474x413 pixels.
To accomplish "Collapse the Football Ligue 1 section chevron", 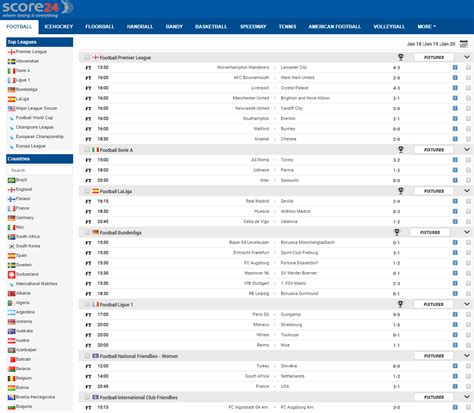I will [467, 304].
